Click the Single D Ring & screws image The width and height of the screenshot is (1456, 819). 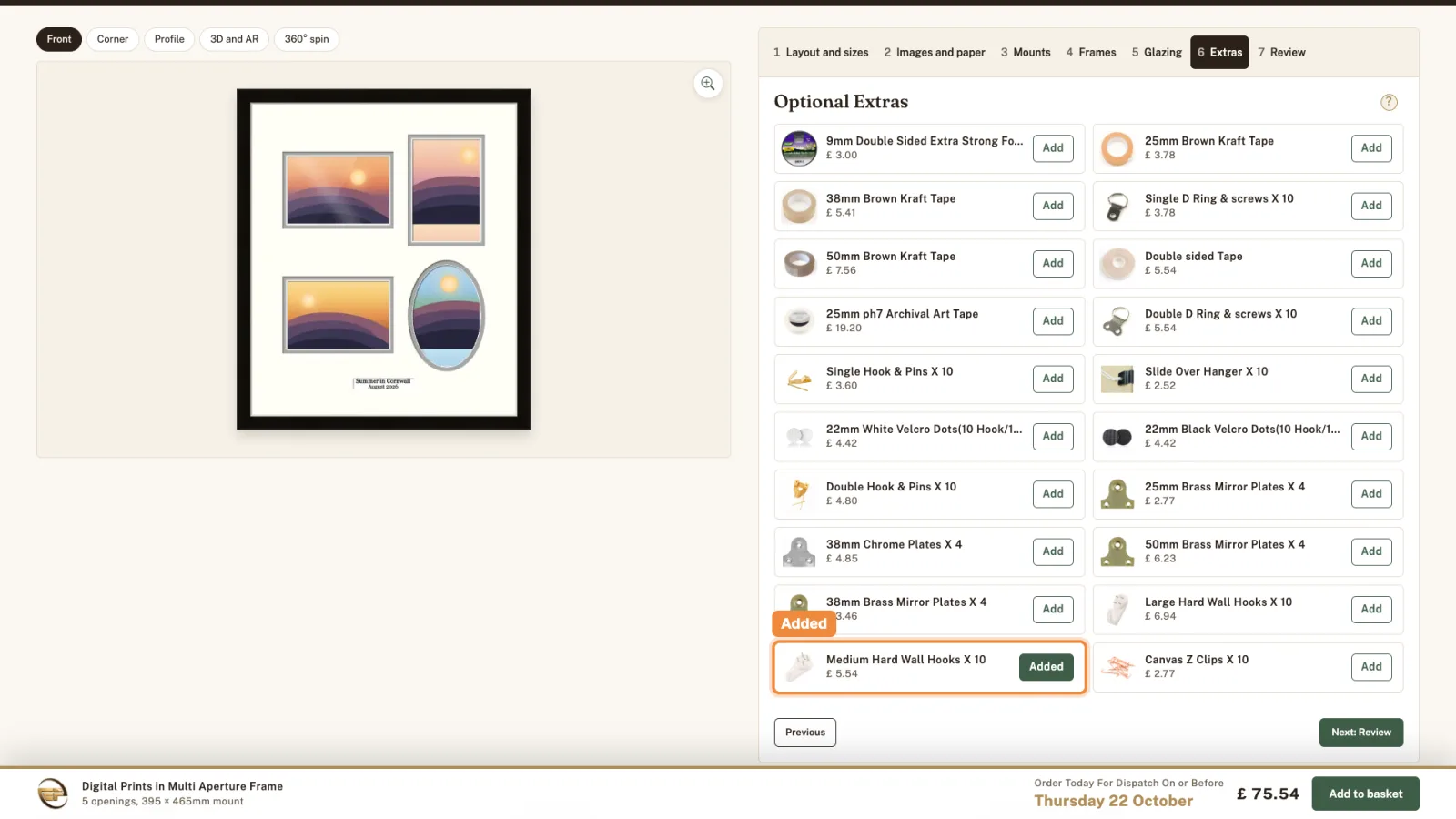(x=1117, y=206)
